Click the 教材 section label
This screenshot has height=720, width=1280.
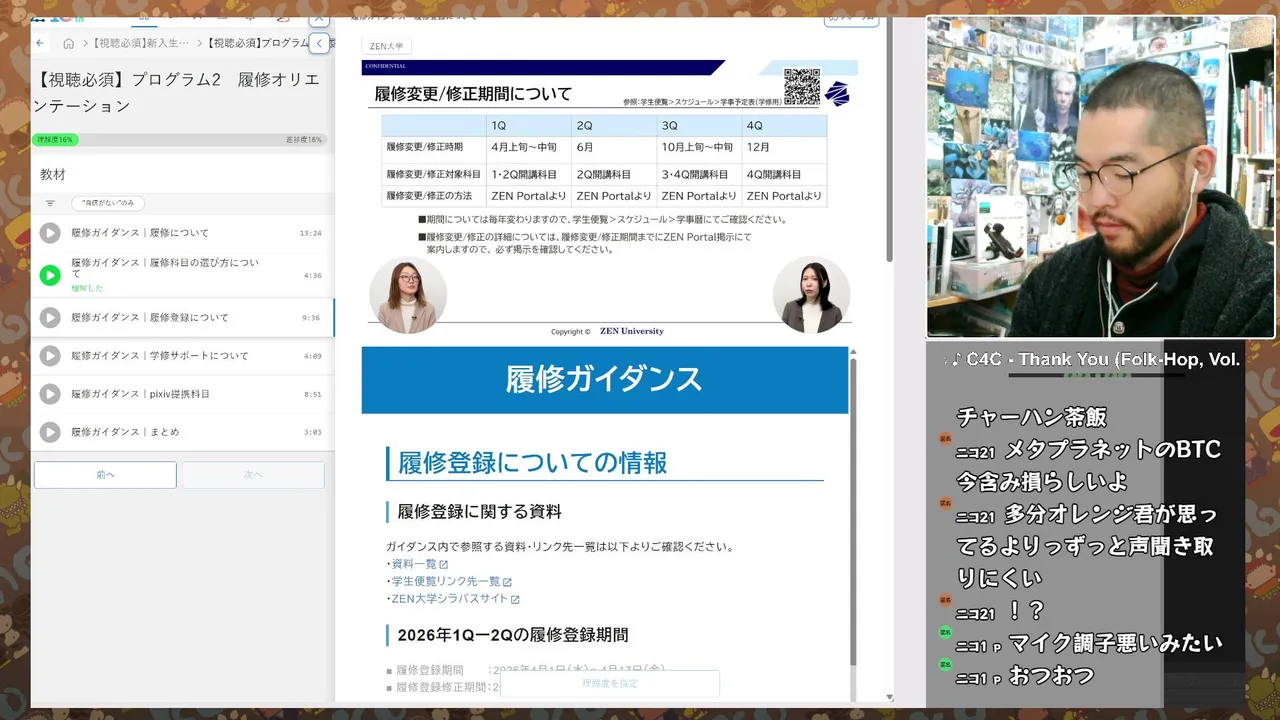[53, 174]
